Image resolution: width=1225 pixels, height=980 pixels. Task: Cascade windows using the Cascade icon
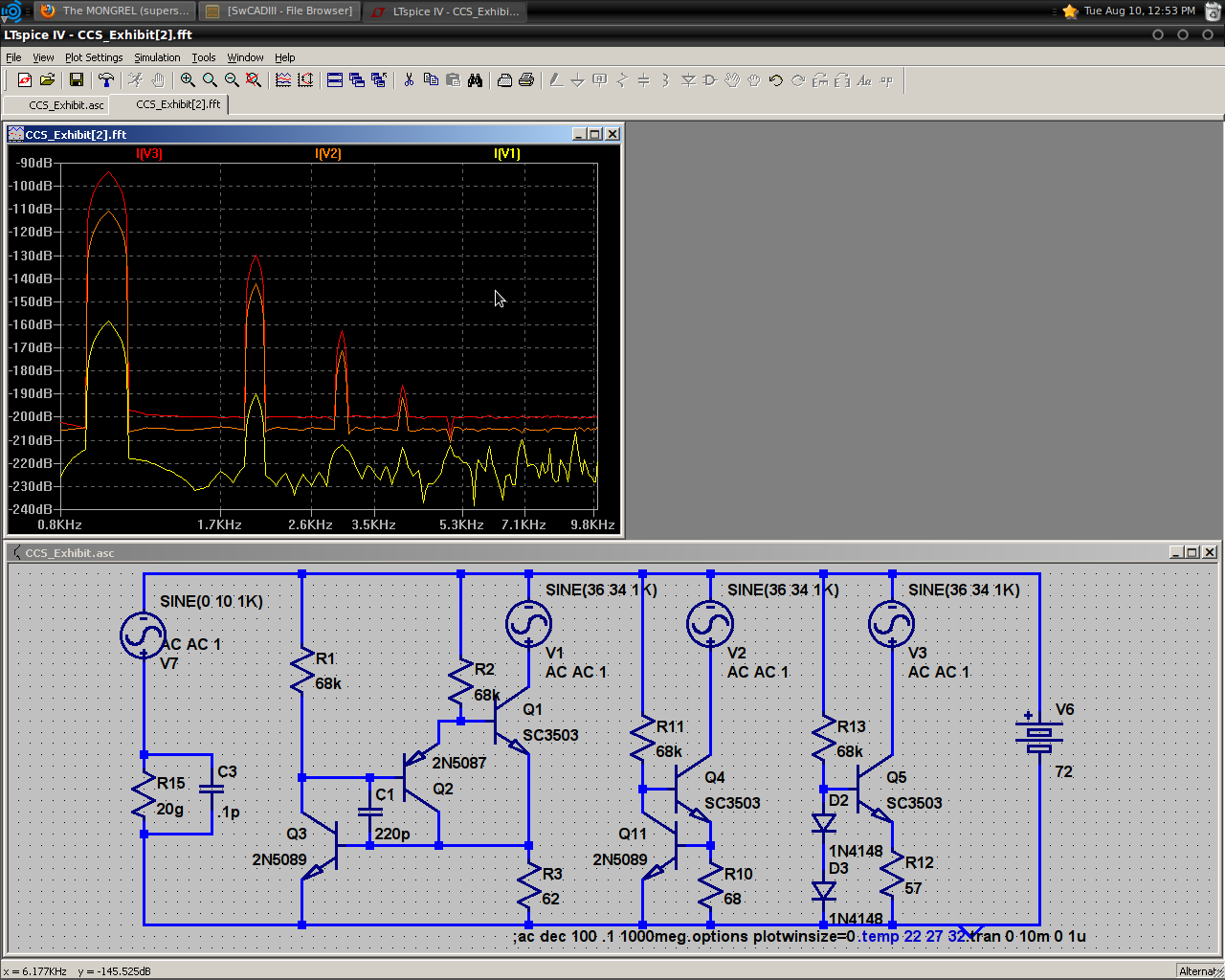pos(357,80)
